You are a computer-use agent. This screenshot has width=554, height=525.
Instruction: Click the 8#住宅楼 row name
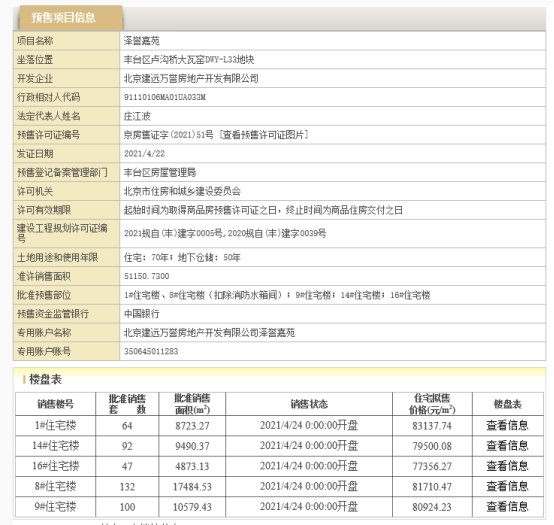click(55, 486)
